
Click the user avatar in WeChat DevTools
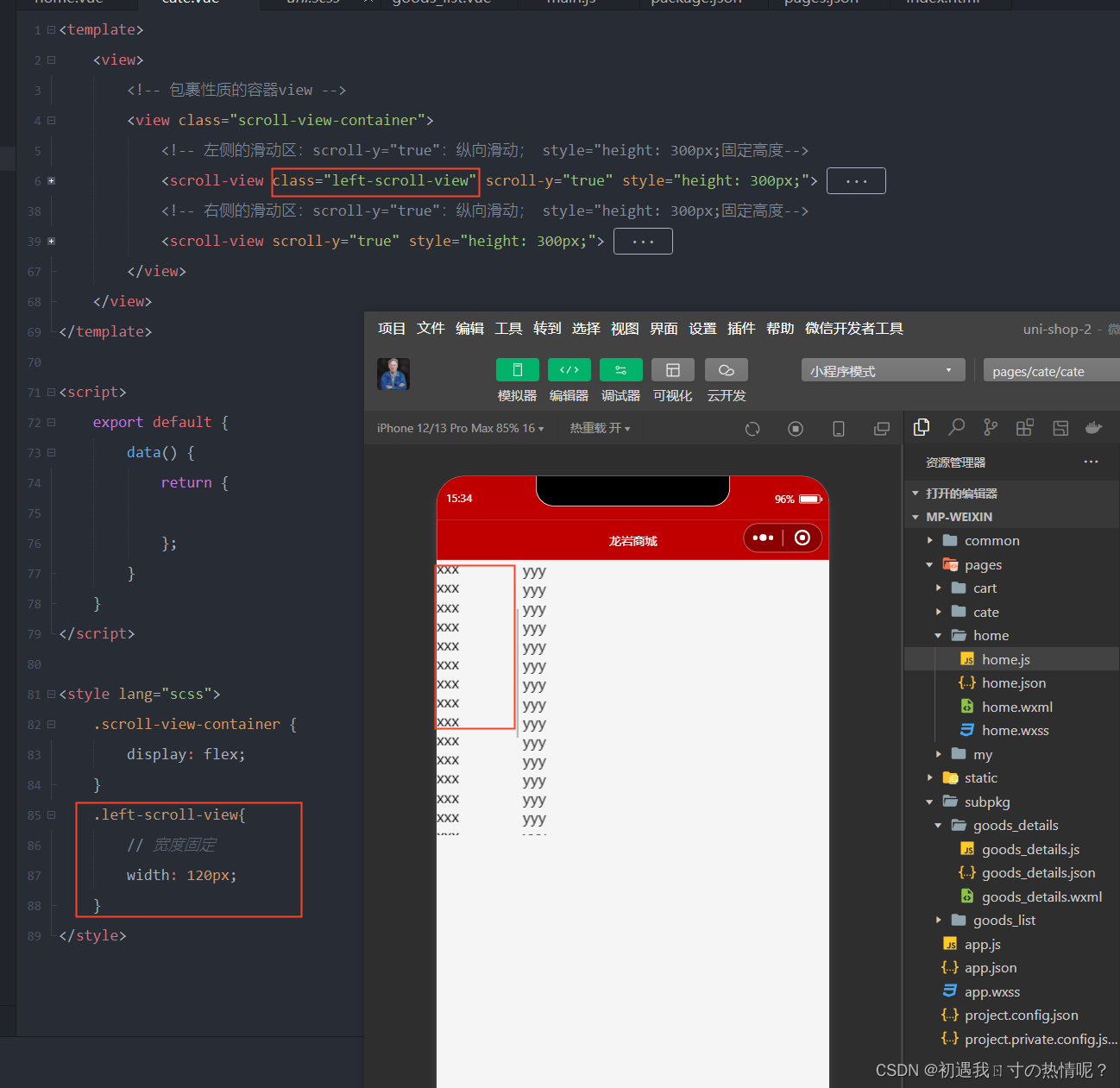(393, 374)
